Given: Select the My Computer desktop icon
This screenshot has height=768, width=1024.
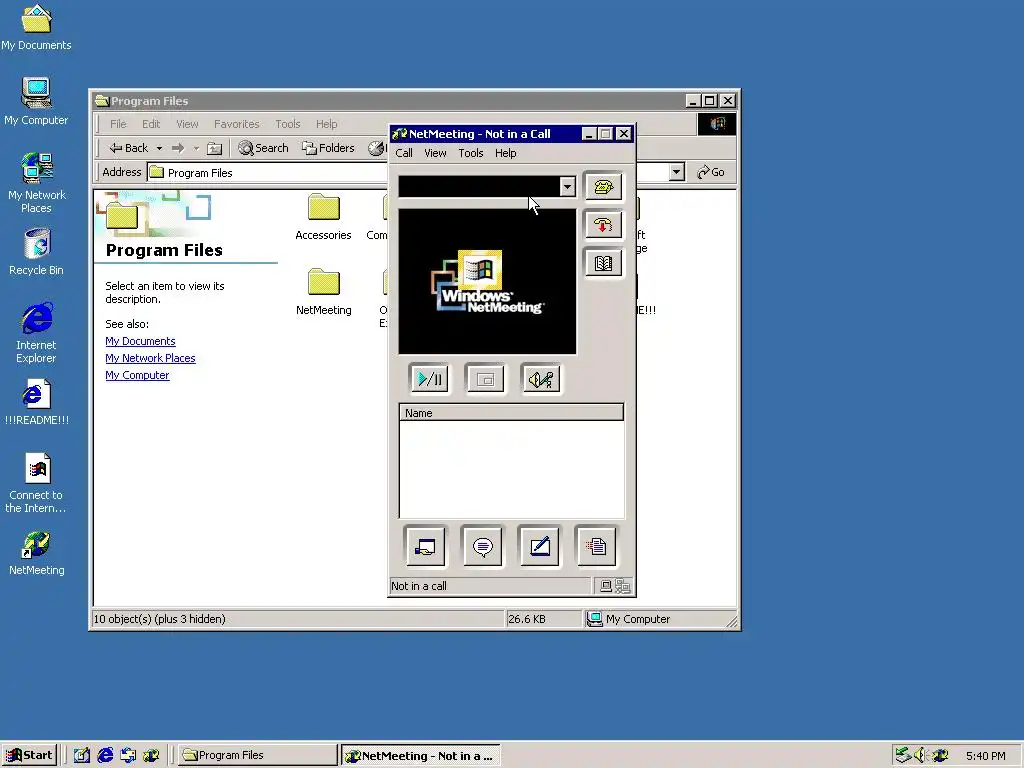Looking at the screenshot, I should 37,101.
